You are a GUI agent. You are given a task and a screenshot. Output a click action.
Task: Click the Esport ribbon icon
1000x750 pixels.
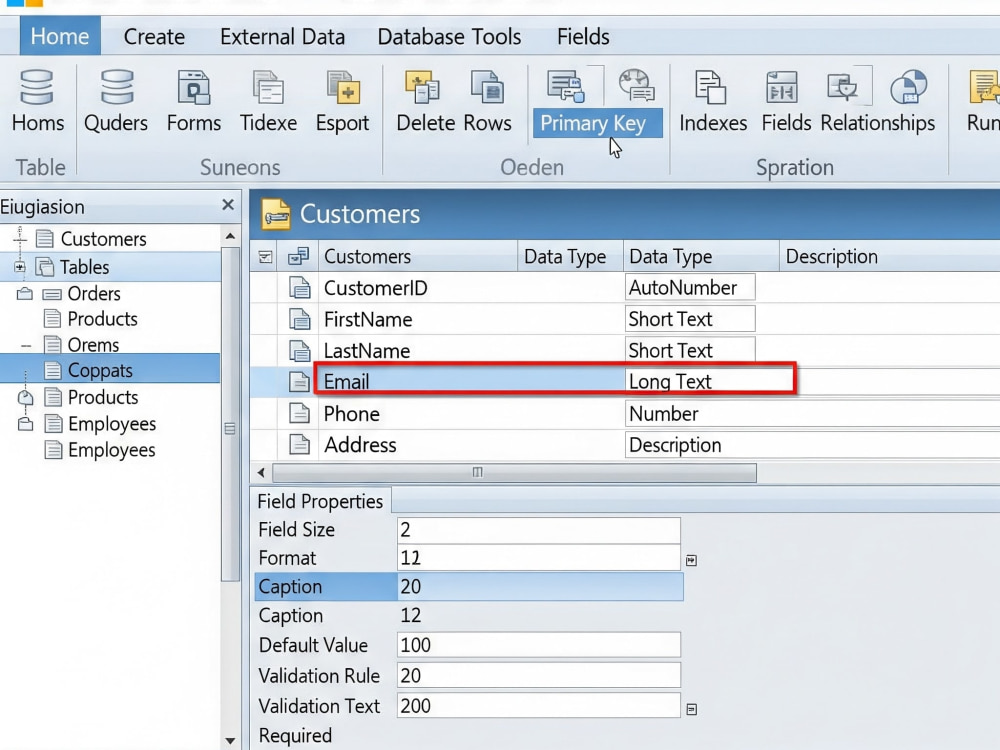point(343,87)
